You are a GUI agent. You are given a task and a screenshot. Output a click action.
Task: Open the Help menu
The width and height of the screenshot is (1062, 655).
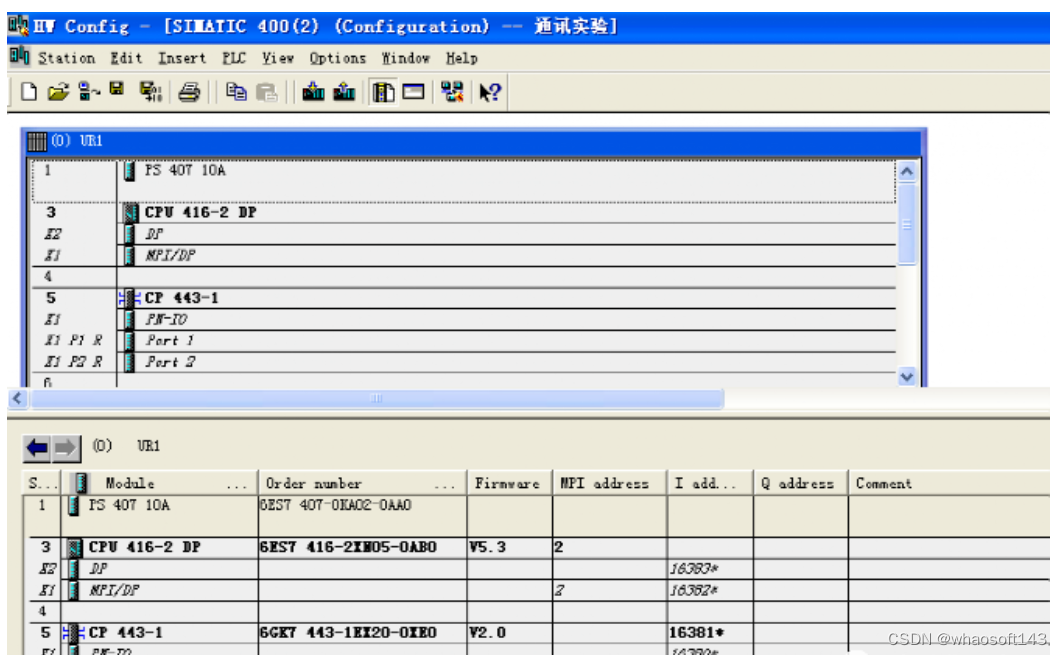click(x=462, y=58)
